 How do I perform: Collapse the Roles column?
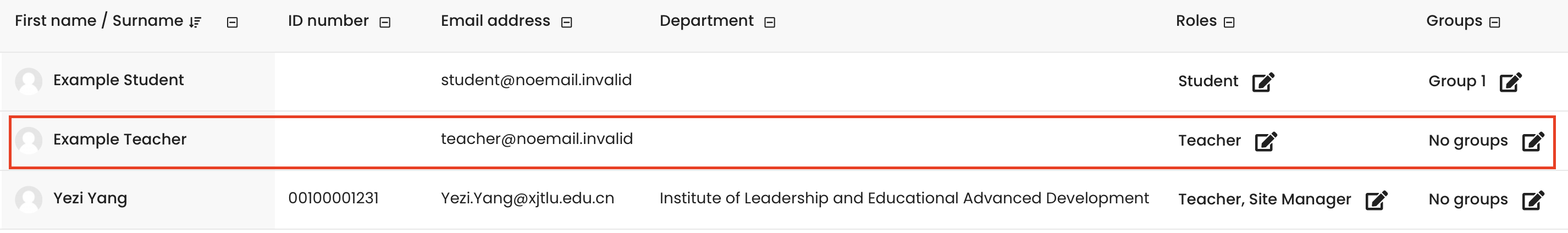click(x=1229, y=23)
